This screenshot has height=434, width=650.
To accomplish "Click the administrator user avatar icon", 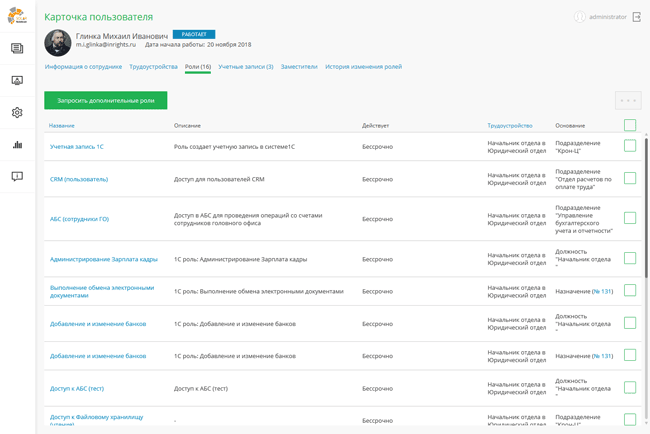I will 580,17.
